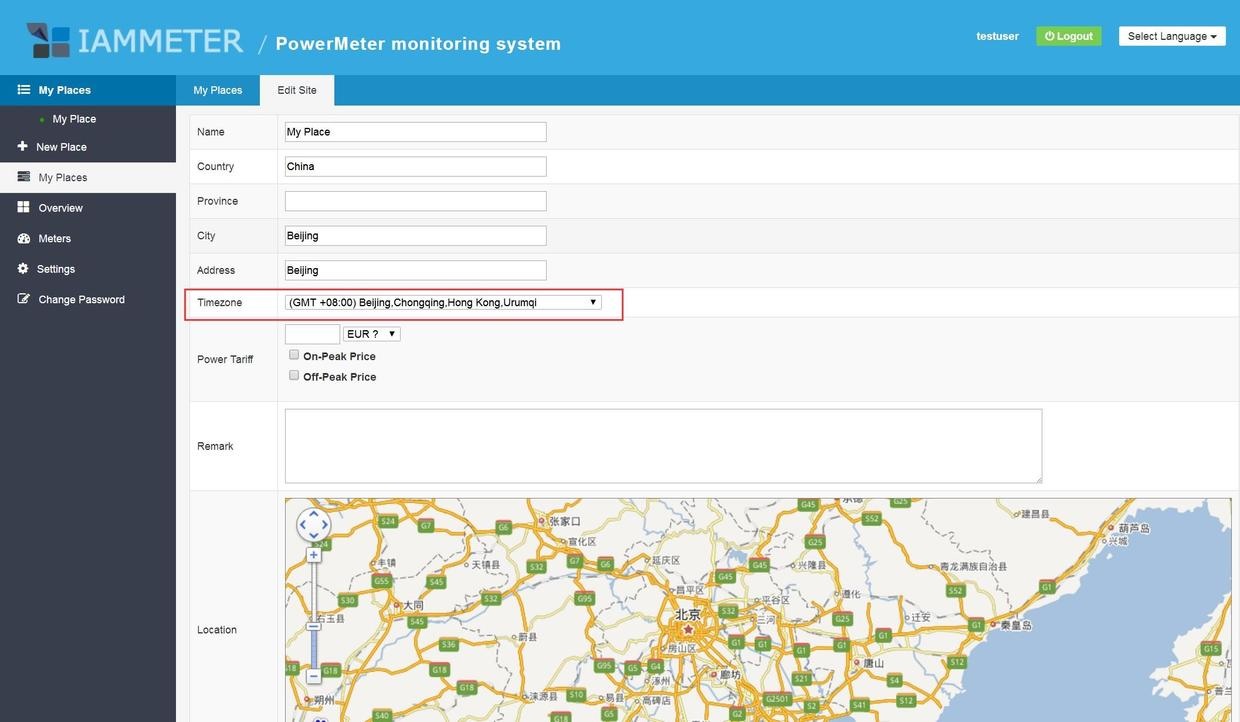Viewport: 1240px width, 722px height.
Task: Open My Place in sidebar tree
Action: (x=74, y=119)
